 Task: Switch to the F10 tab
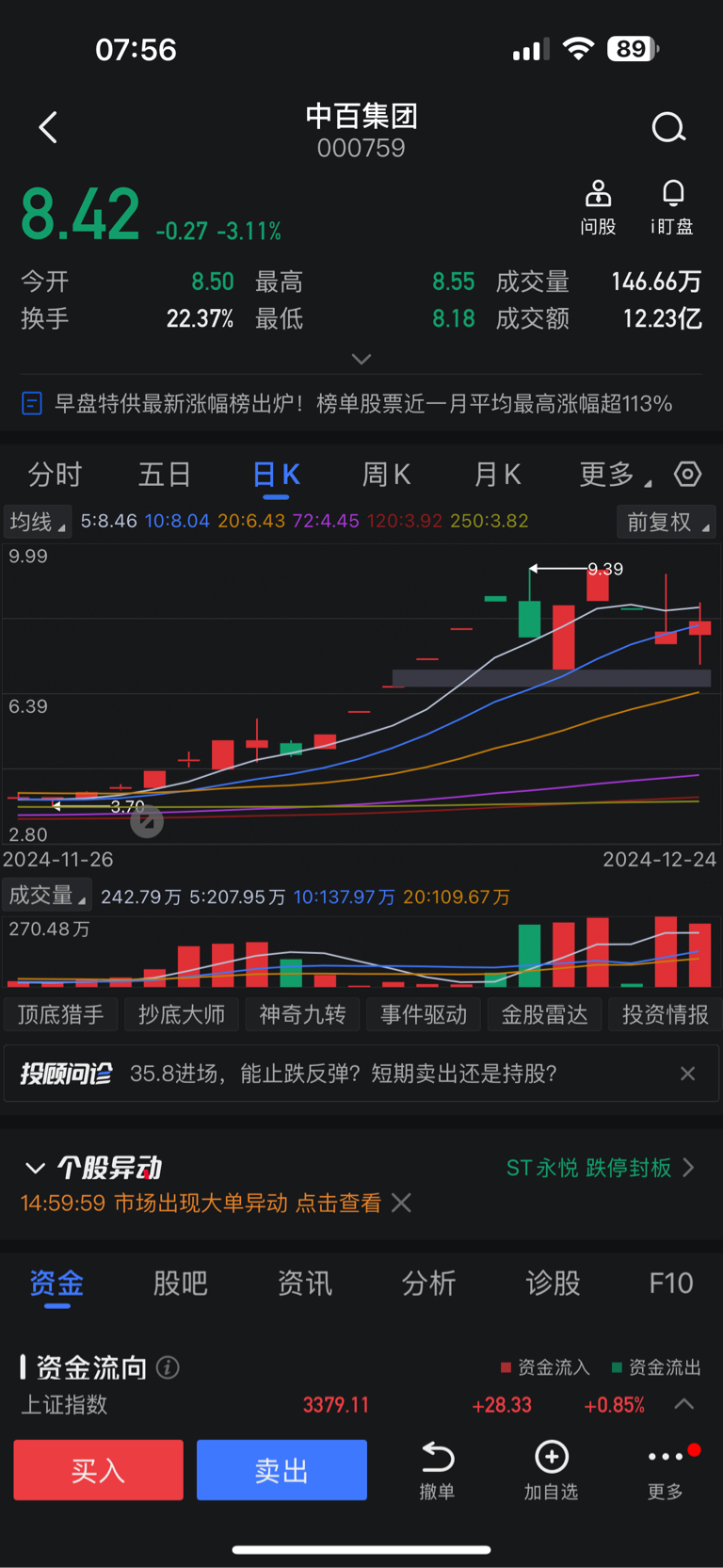click(x=671, y=1283)
